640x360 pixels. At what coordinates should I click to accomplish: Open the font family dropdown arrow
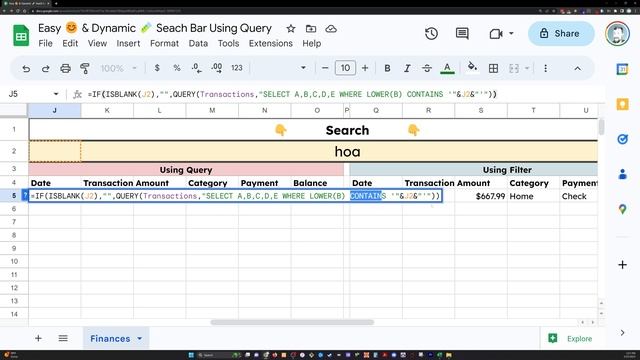tap(303, 68)
